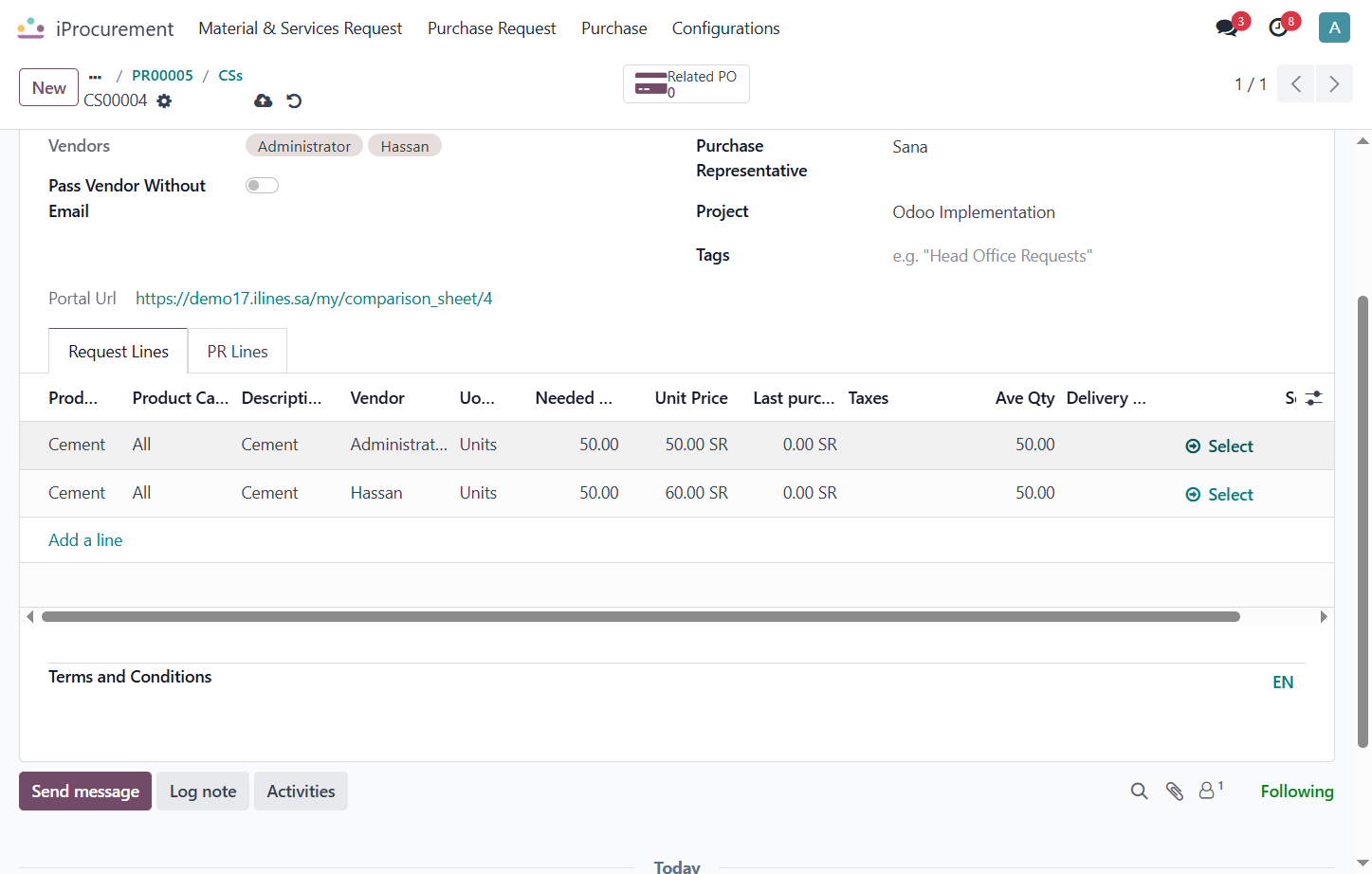Screen dimensions: 1372x874
Task: Click the Activities button
Action: pos(301,791)
